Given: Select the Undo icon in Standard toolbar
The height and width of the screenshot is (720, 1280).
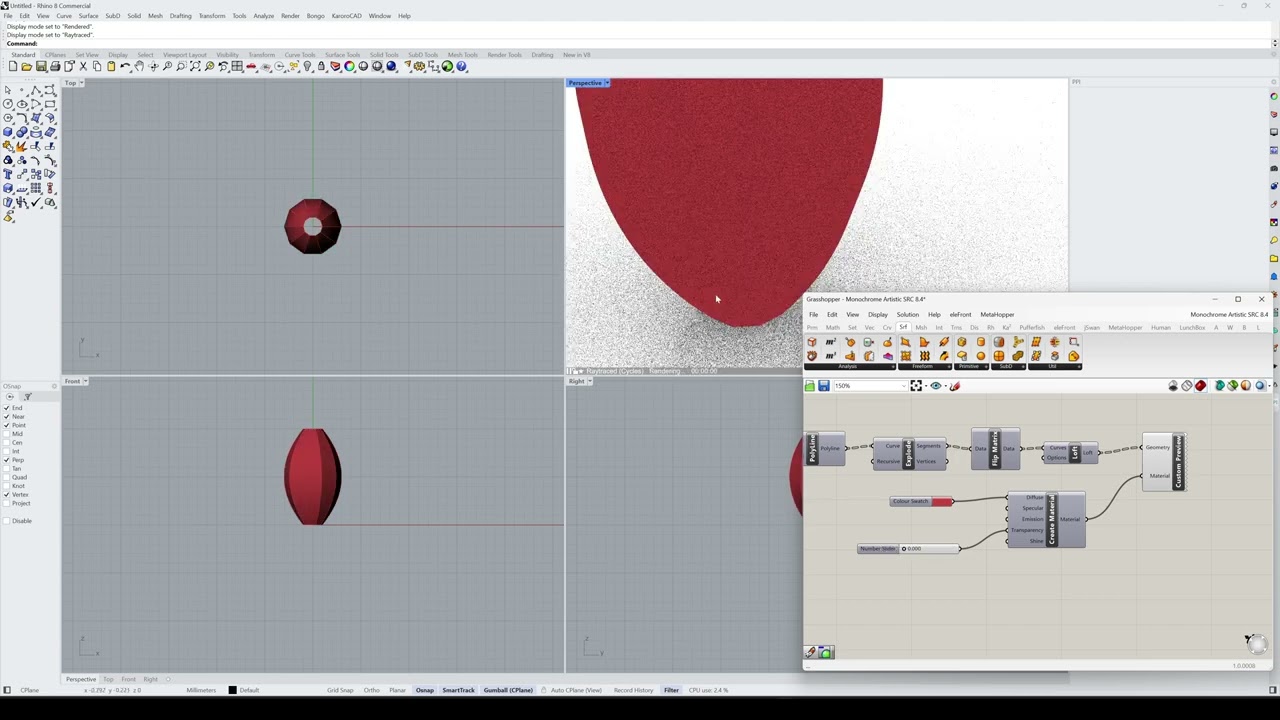Looking at the screenshot, I should click(x=125, y=67).
